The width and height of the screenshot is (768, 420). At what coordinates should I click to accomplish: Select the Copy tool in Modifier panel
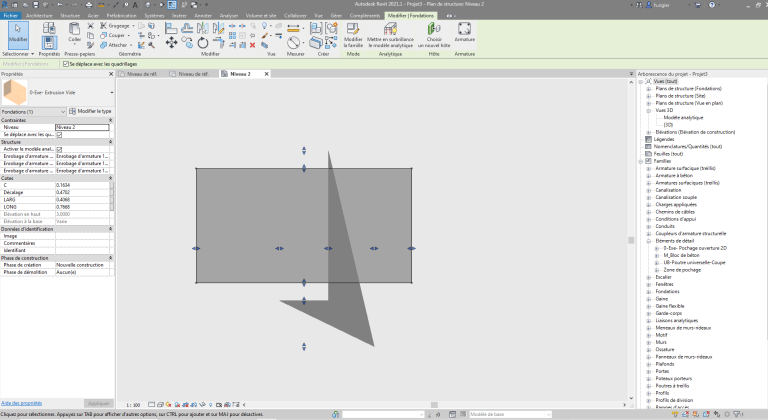187,43
